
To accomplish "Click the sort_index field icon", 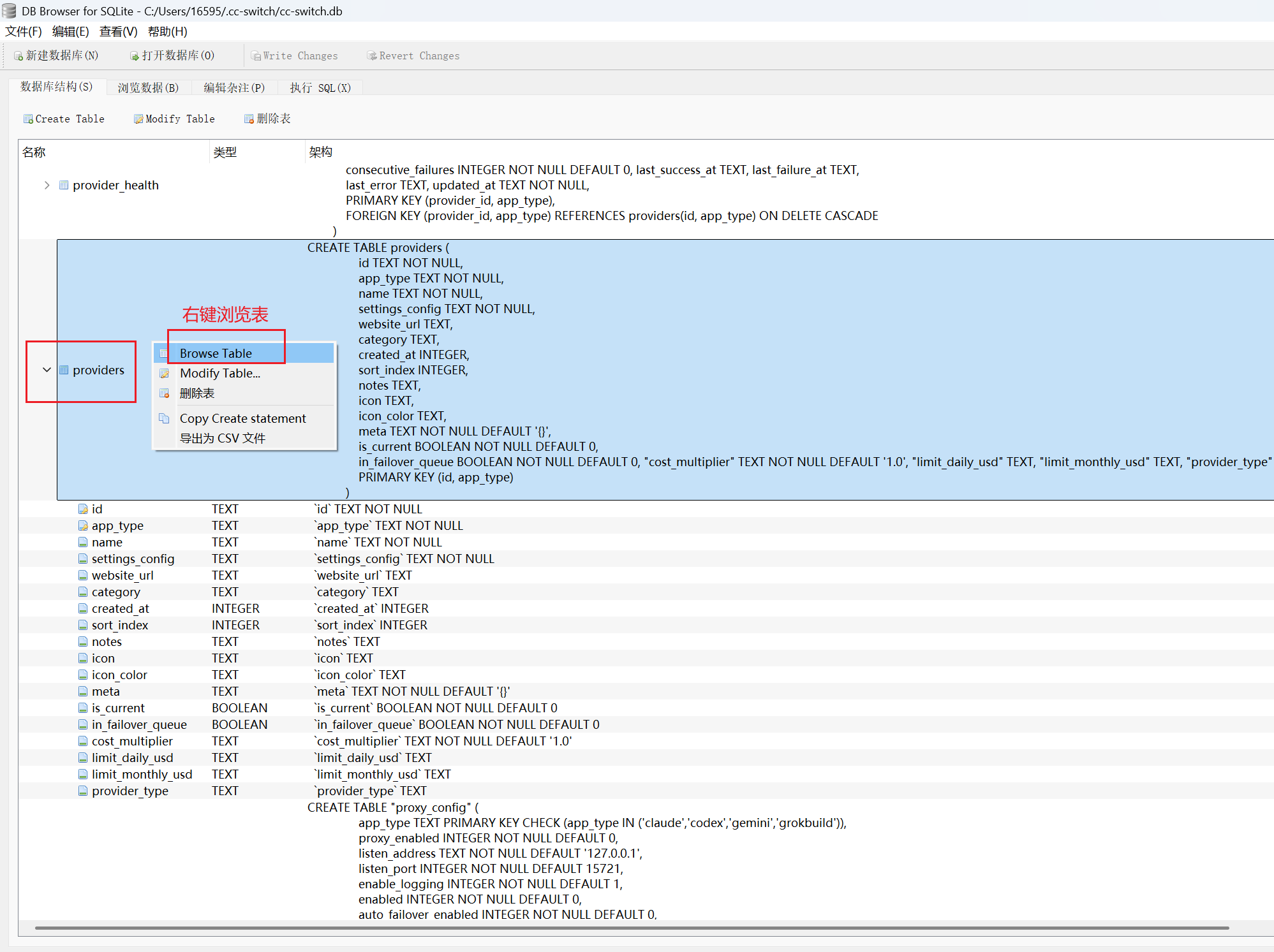I will tap(83, 625).
